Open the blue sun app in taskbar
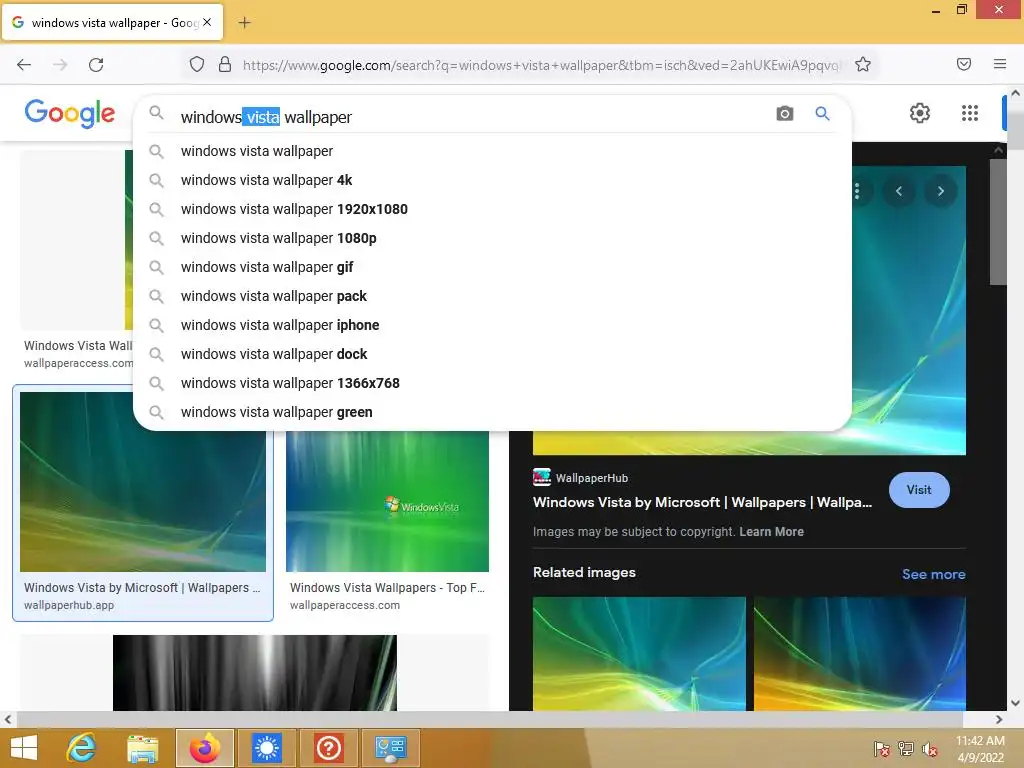 [266, 748]
